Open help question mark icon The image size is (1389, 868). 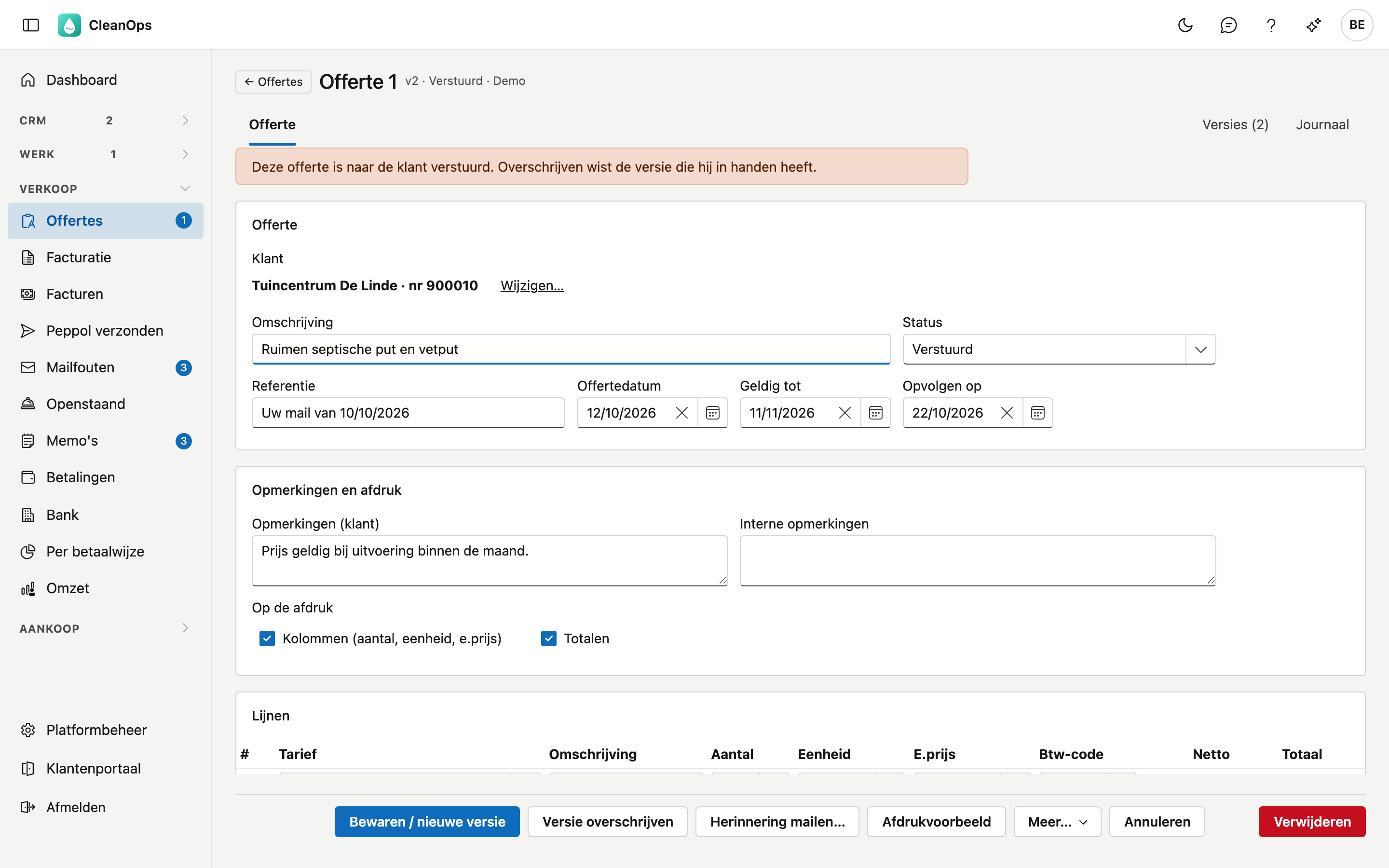coord(1271,25)
